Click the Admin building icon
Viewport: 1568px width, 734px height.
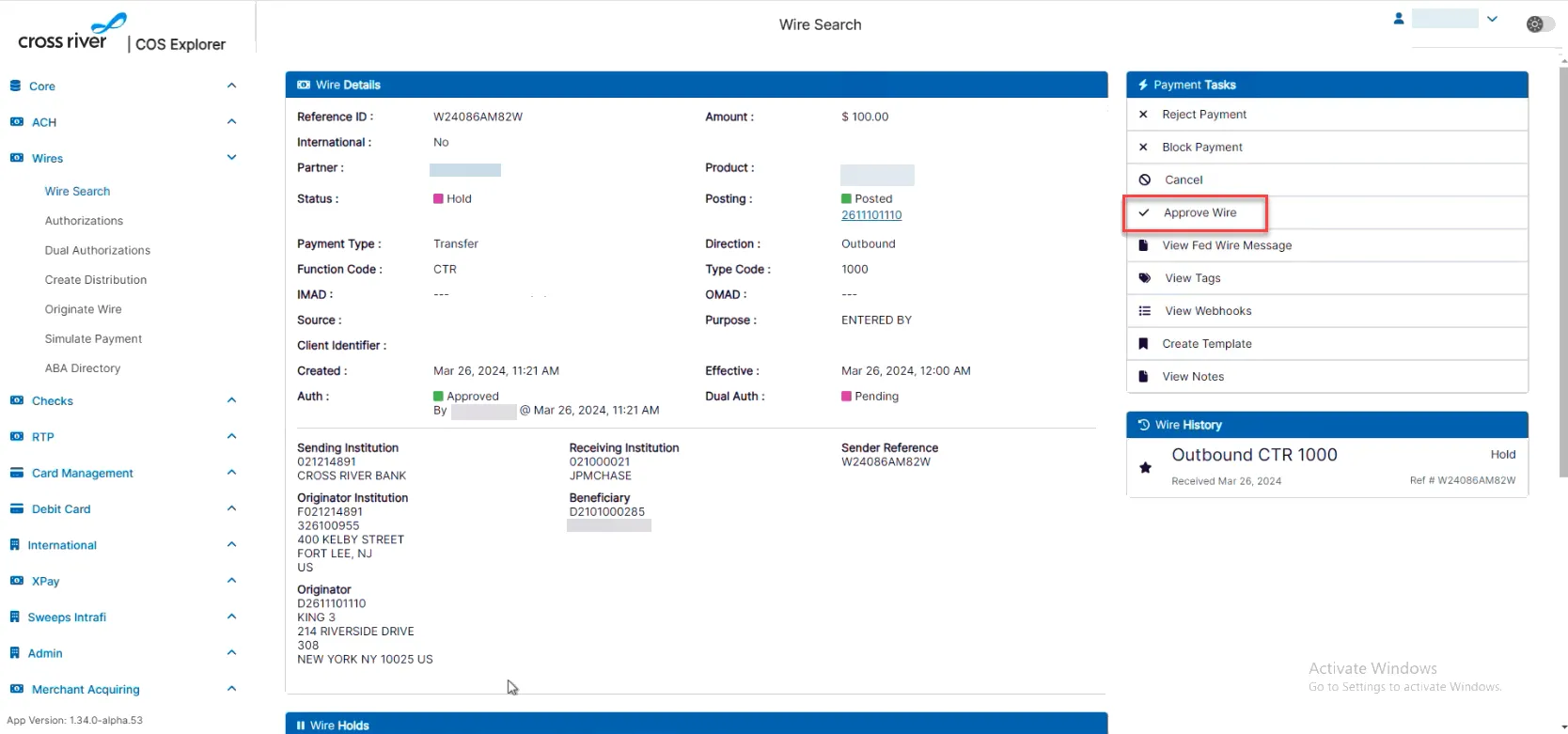[15, 653]
